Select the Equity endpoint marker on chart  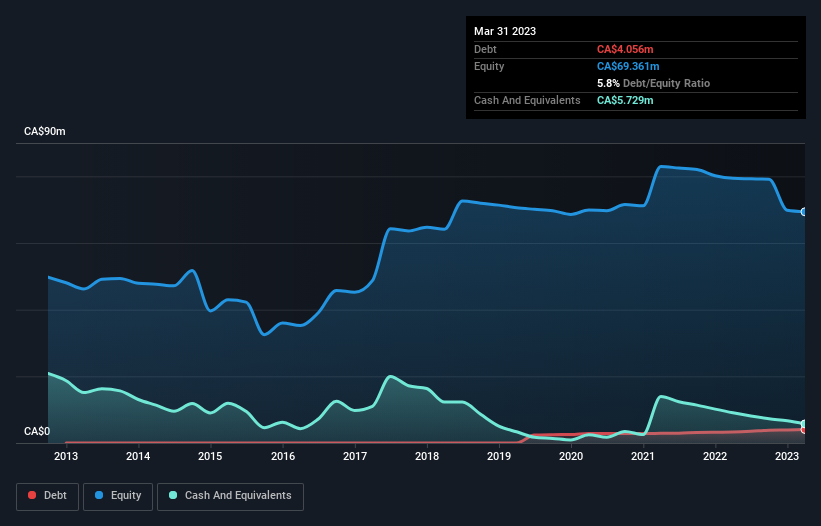(x=804, y=212)
